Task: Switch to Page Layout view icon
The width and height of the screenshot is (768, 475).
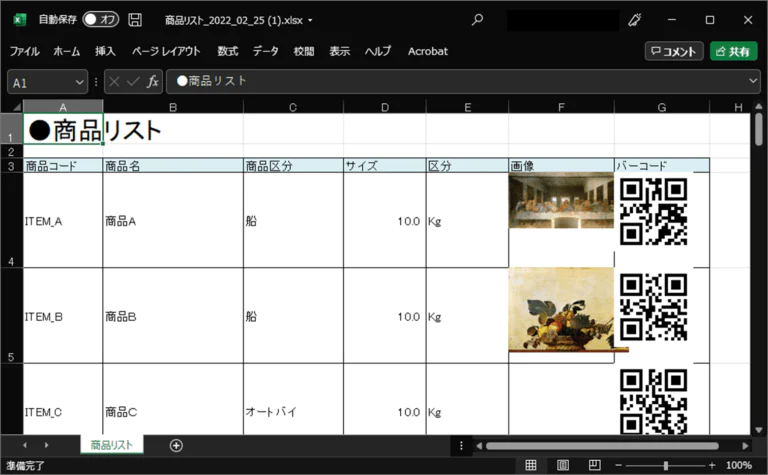Action: coord(563,465)
